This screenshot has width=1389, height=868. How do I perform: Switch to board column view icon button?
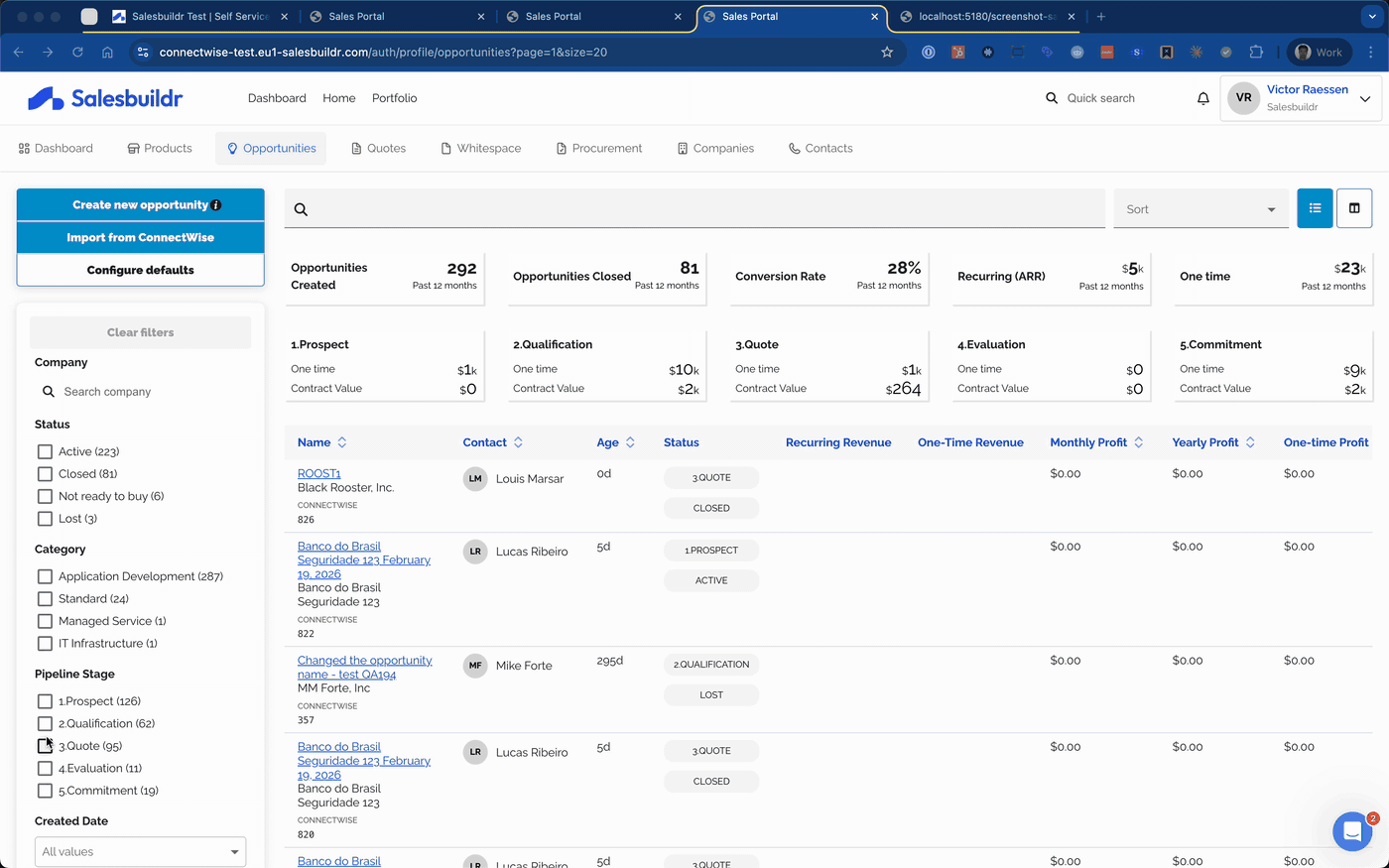pos(1354,208)
